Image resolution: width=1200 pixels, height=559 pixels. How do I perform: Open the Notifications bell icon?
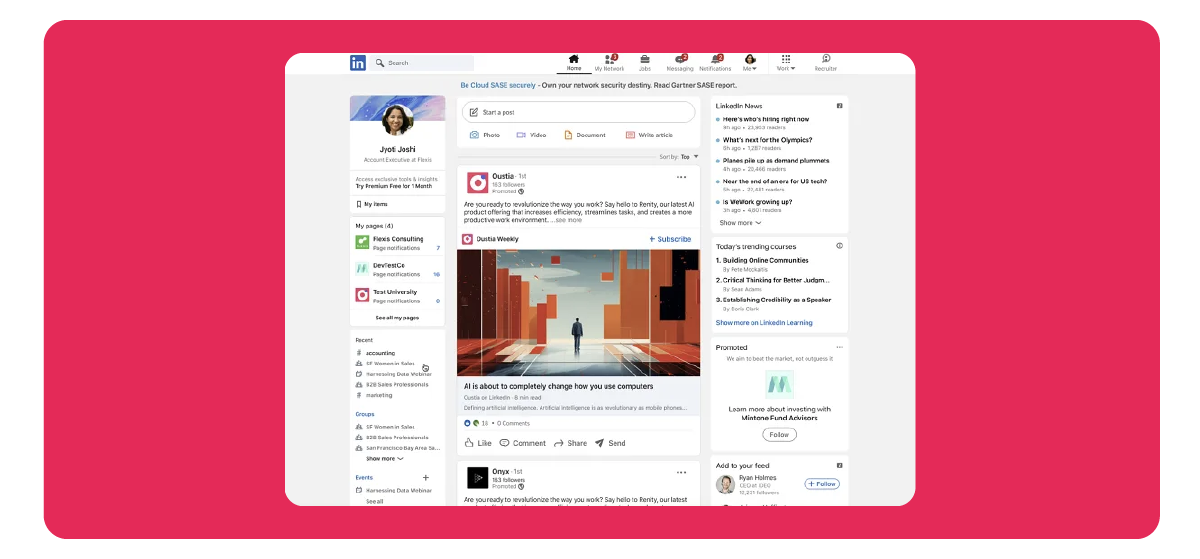(x=715, y=59)
